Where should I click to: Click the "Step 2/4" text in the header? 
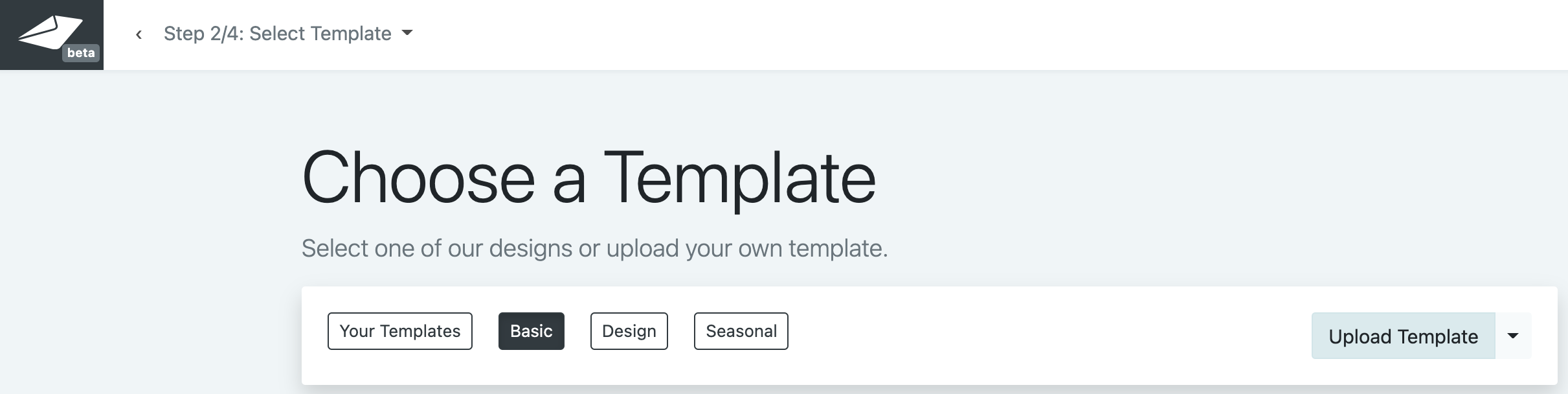click(202, 34)
